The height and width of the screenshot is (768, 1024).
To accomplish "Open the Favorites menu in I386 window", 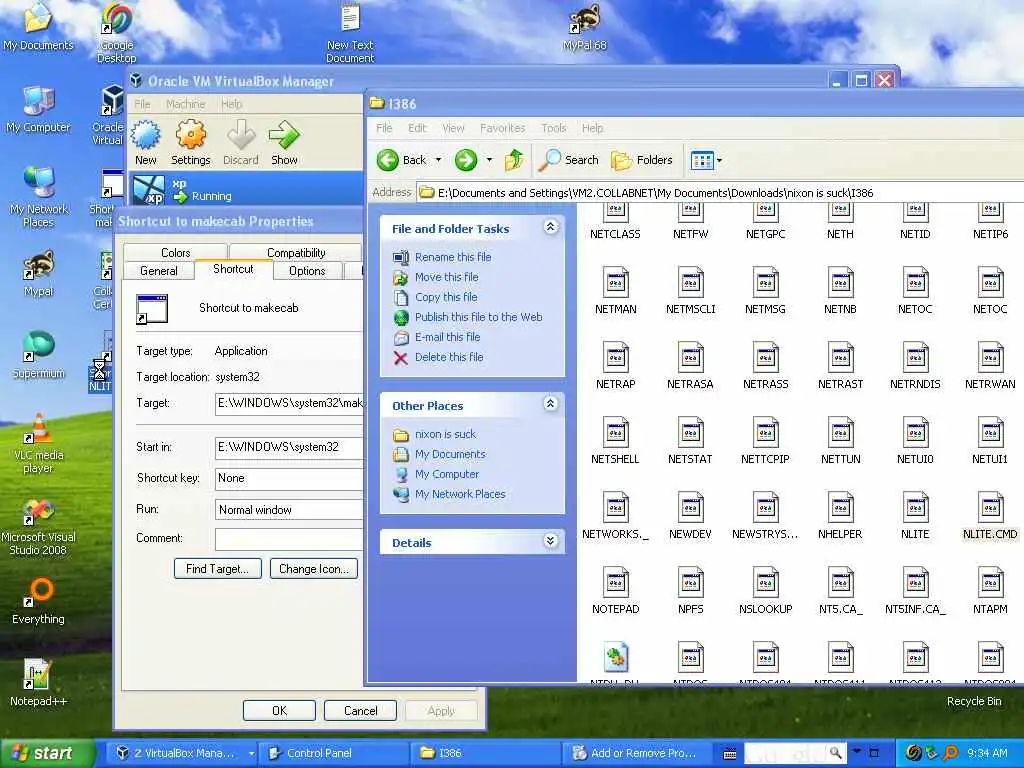I will (502, 128).
